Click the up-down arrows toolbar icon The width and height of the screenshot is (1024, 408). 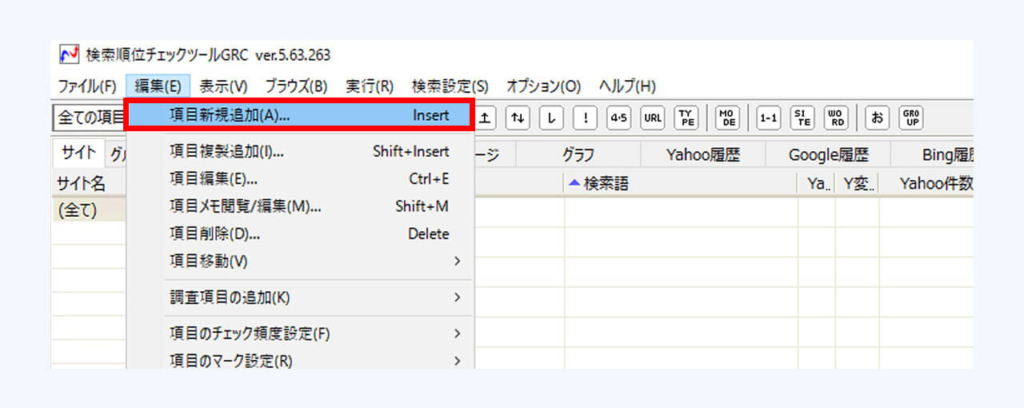point(518,118)
